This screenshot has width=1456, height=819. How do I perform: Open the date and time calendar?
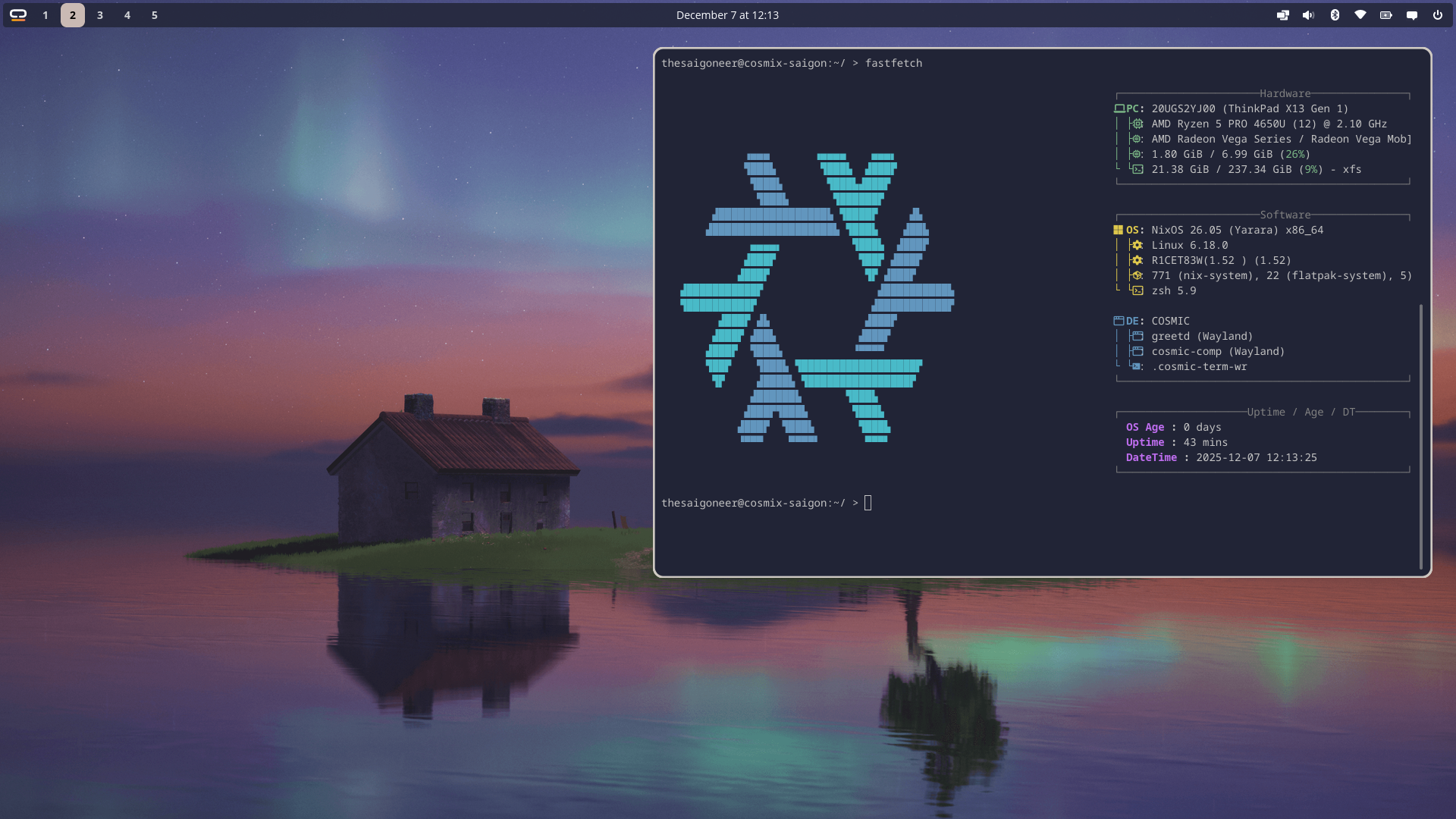coord(727,15)
